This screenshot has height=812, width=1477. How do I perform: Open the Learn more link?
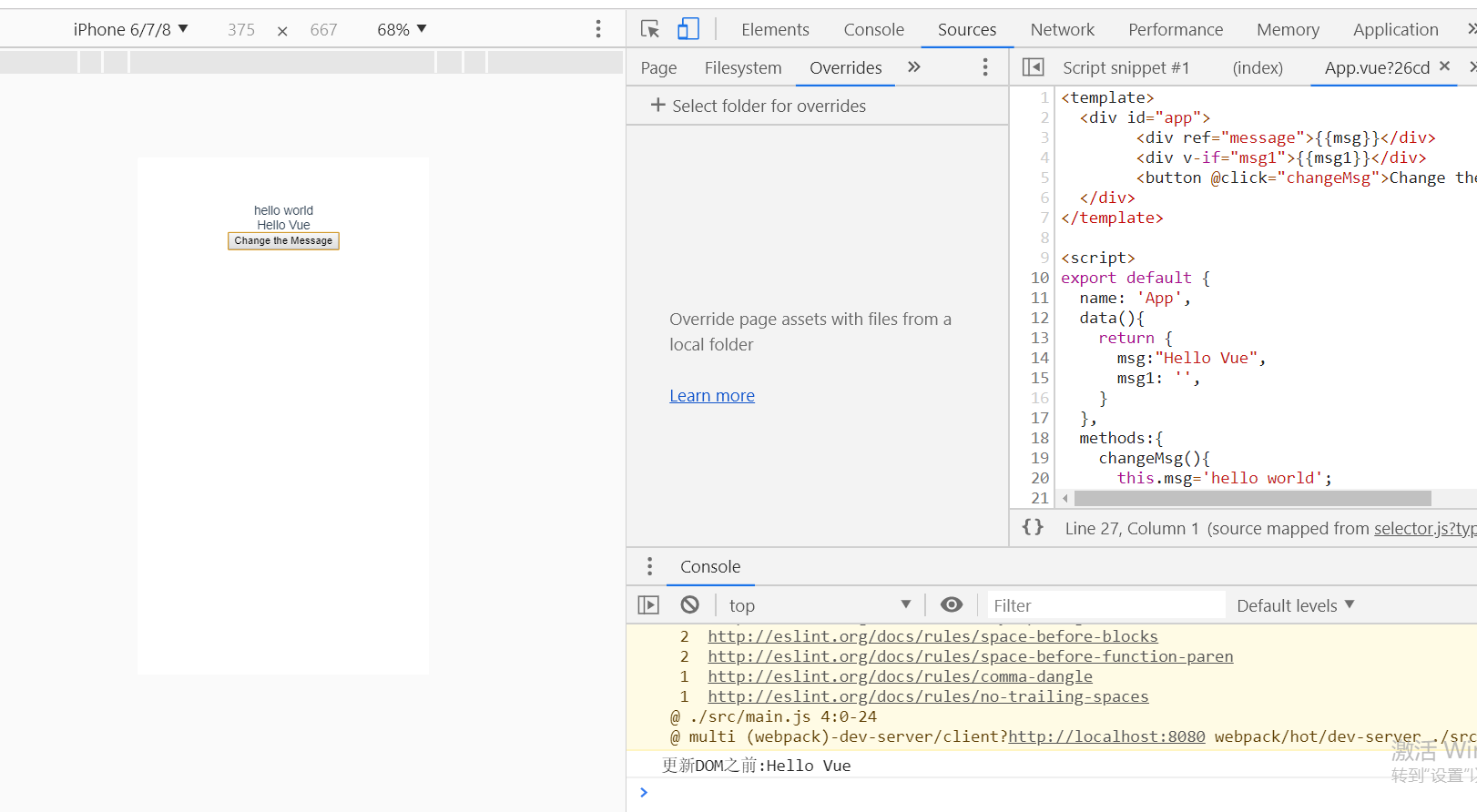click(712, 395)
